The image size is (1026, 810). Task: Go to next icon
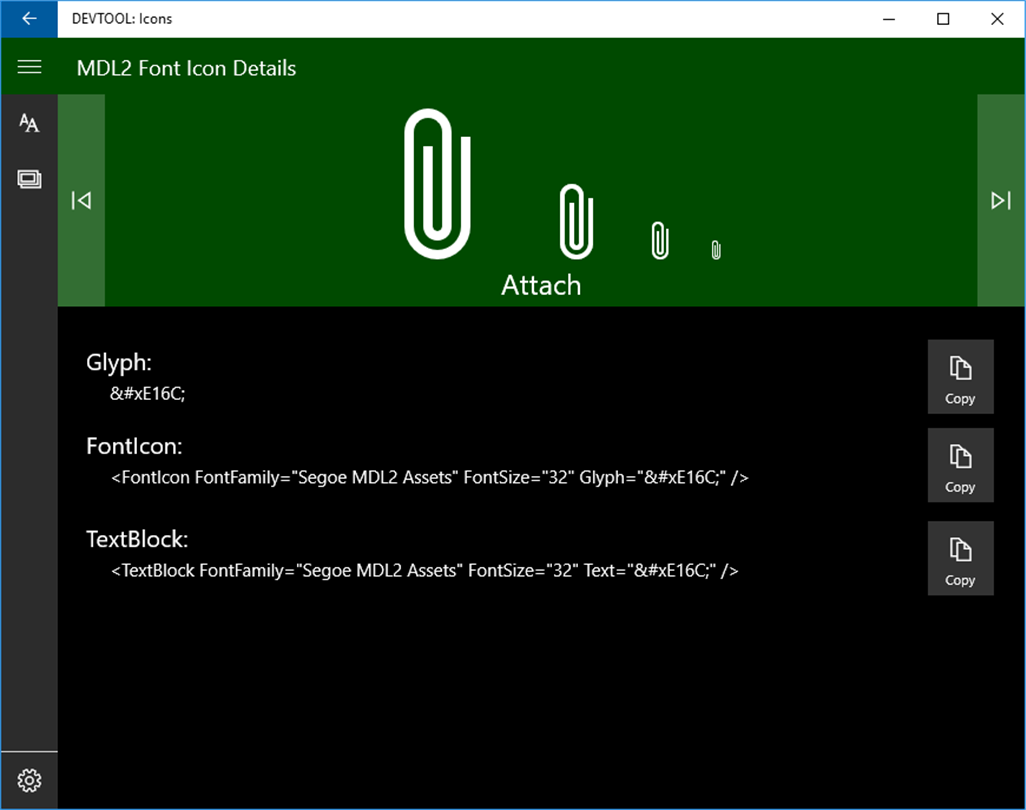pos(1000,200)
